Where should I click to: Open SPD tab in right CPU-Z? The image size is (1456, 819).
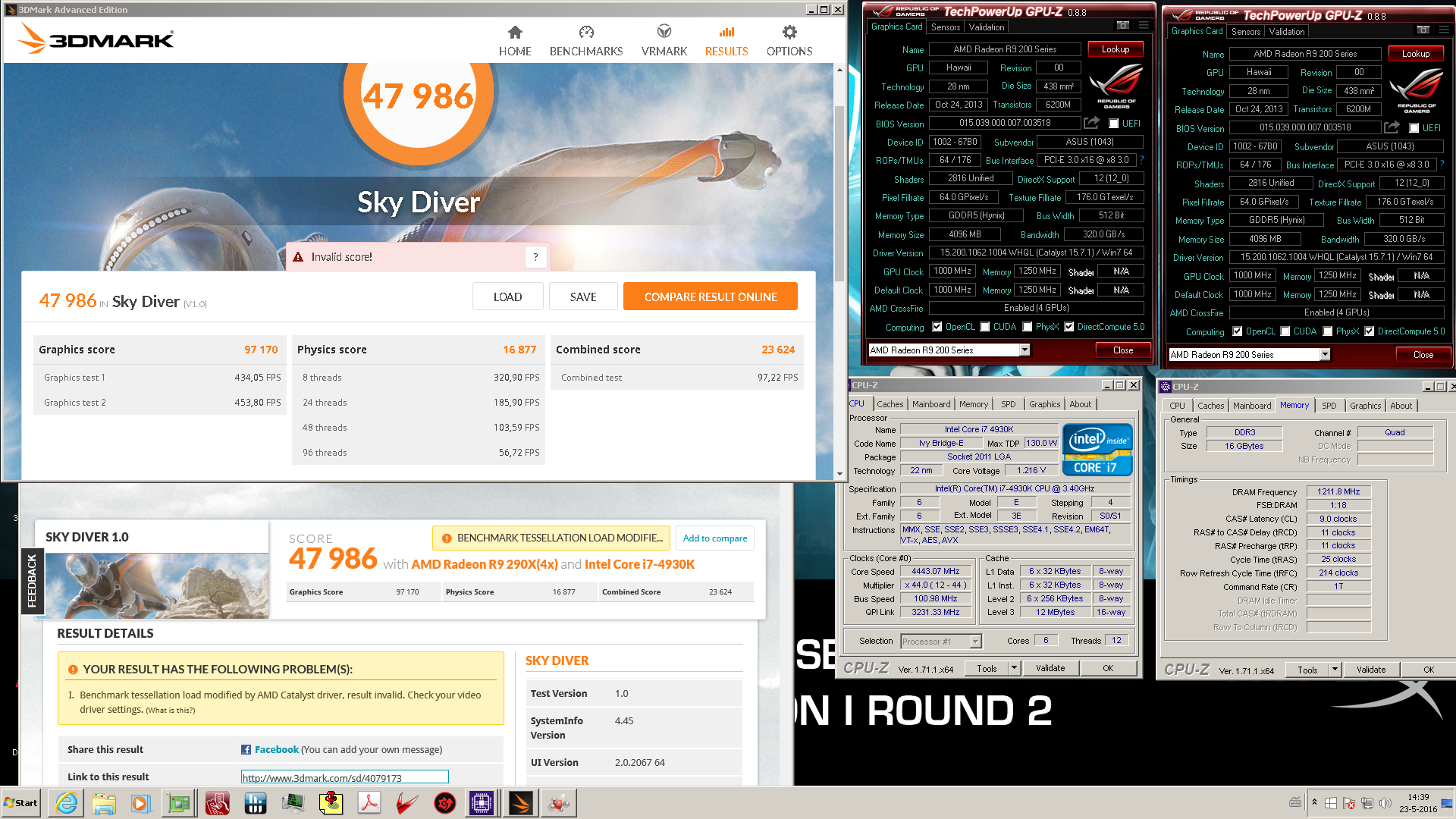coord(1329,406)
